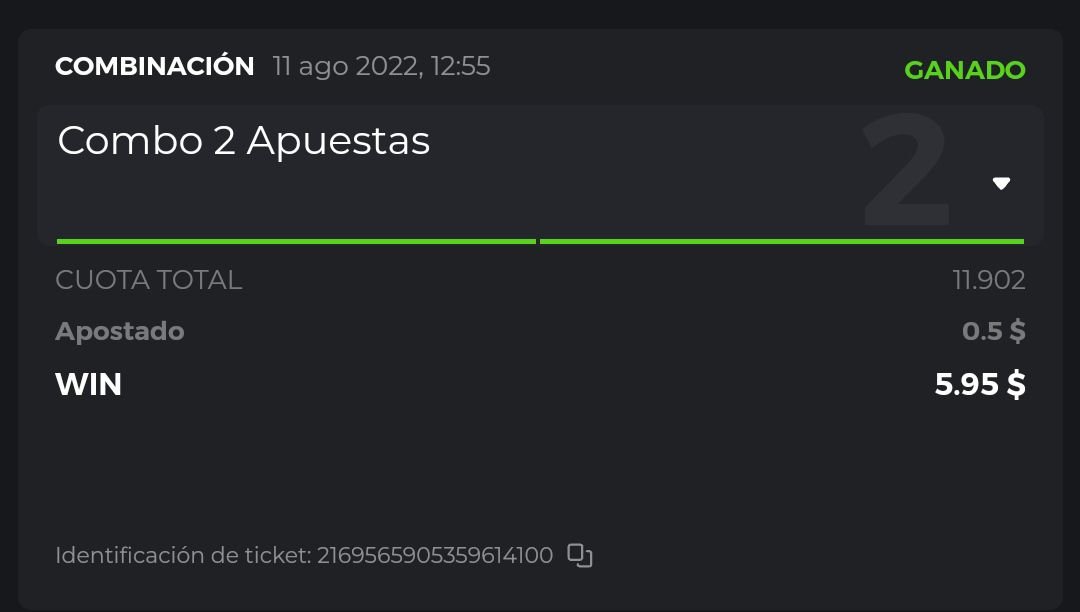The height and width of the screenshot is (612, 1080).
Task: Copy the ticket identification number
Action: [580, 555]
